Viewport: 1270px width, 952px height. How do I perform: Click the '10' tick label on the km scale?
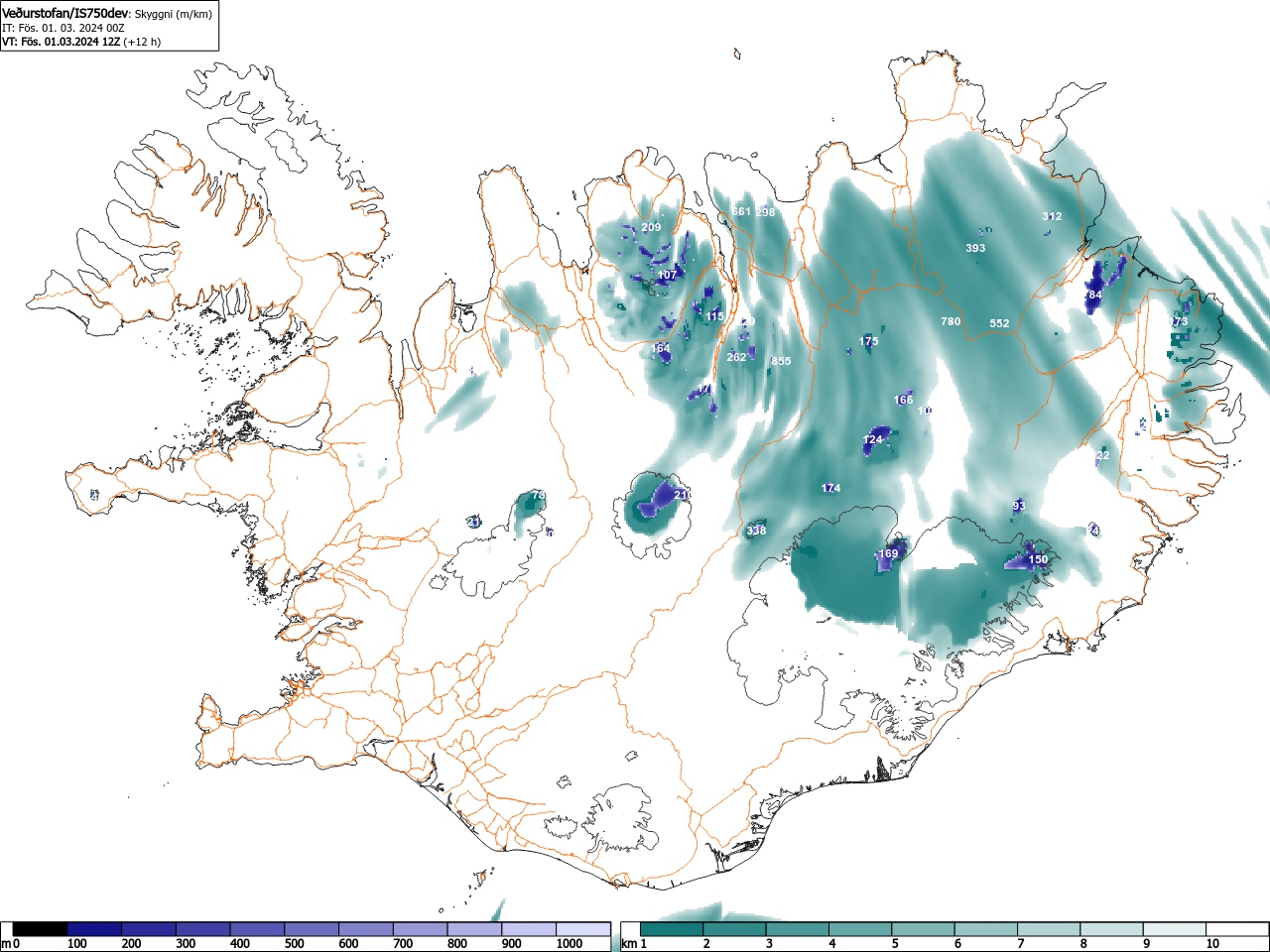[1212, 944]
